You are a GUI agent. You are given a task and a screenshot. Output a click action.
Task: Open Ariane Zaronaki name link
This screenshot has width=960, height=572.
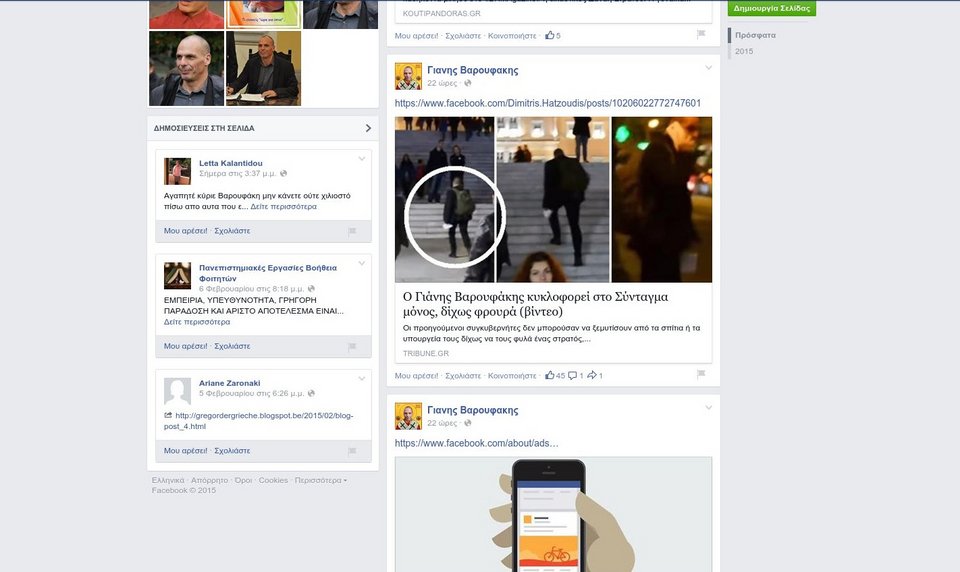pyautogui.click(x=230, y=383)
